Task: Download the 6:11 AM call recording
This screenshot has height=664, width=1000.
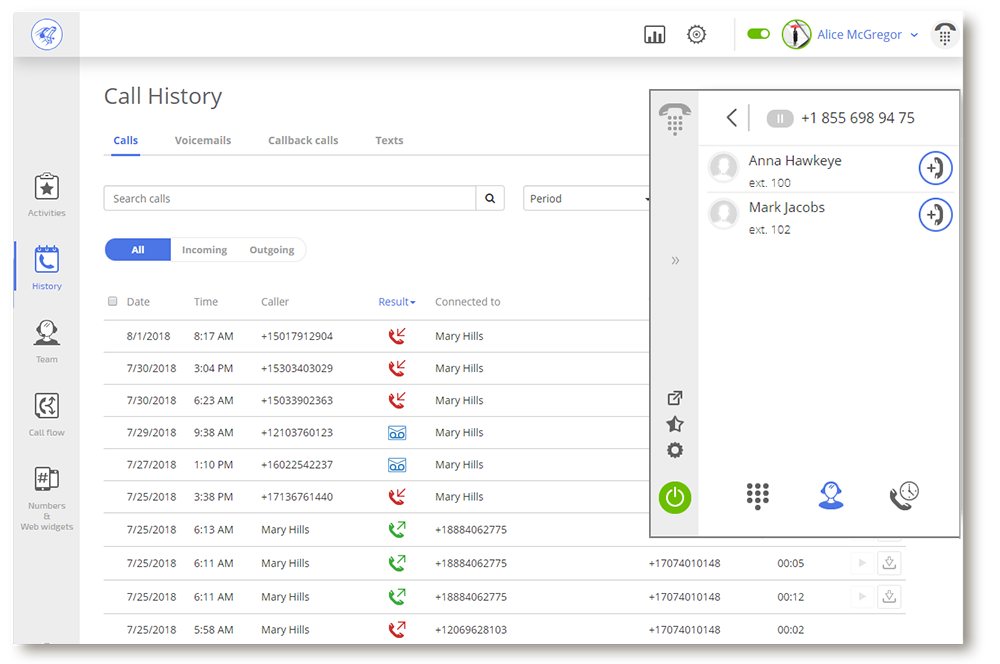Action: 890,563
